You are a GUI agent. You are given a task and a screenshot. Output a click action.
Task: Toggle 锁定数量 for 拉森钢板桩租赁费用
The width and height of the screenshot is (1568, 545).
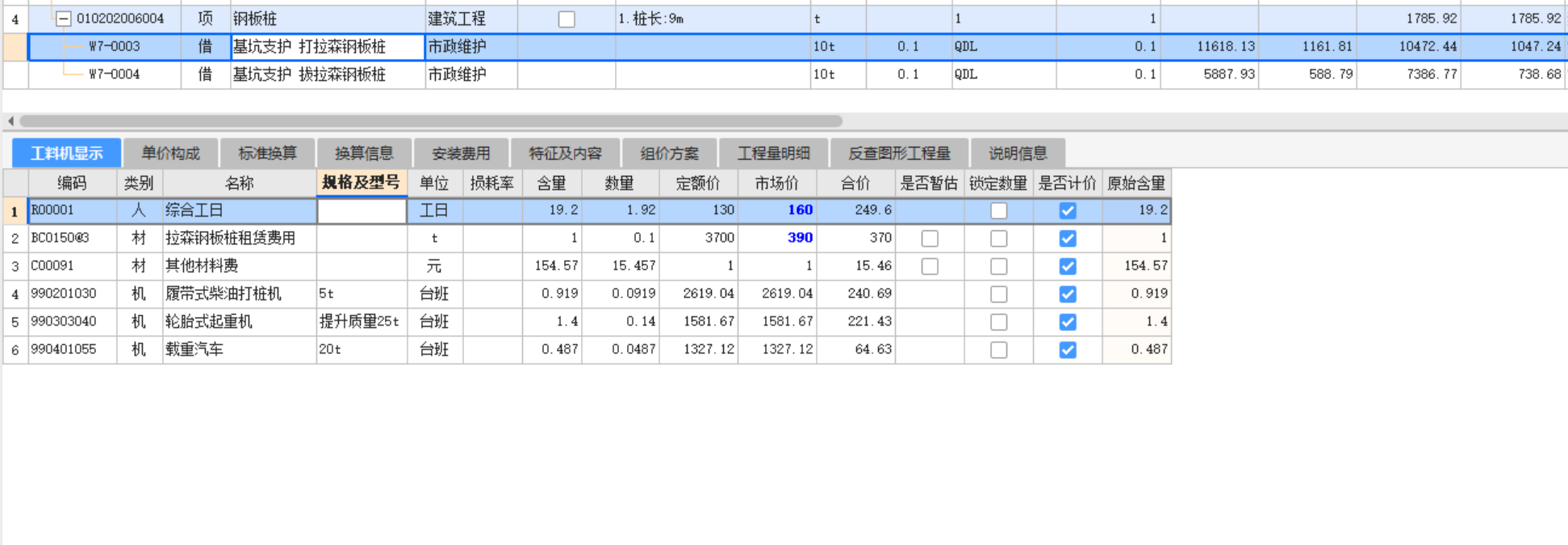(998, 238)
